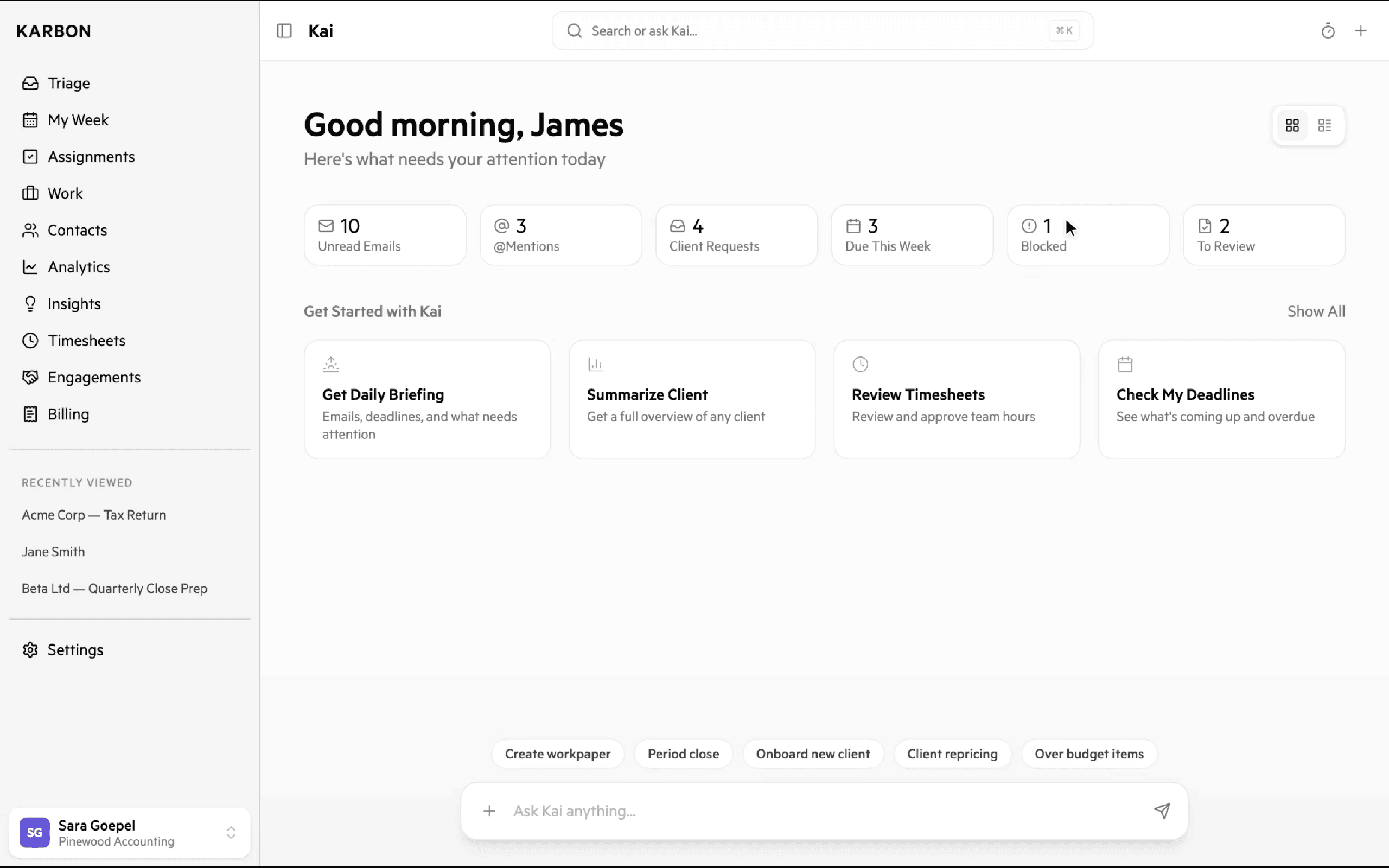
Task: Click the @Mentions at-sign icon
Action: click(x=502, y=226)
